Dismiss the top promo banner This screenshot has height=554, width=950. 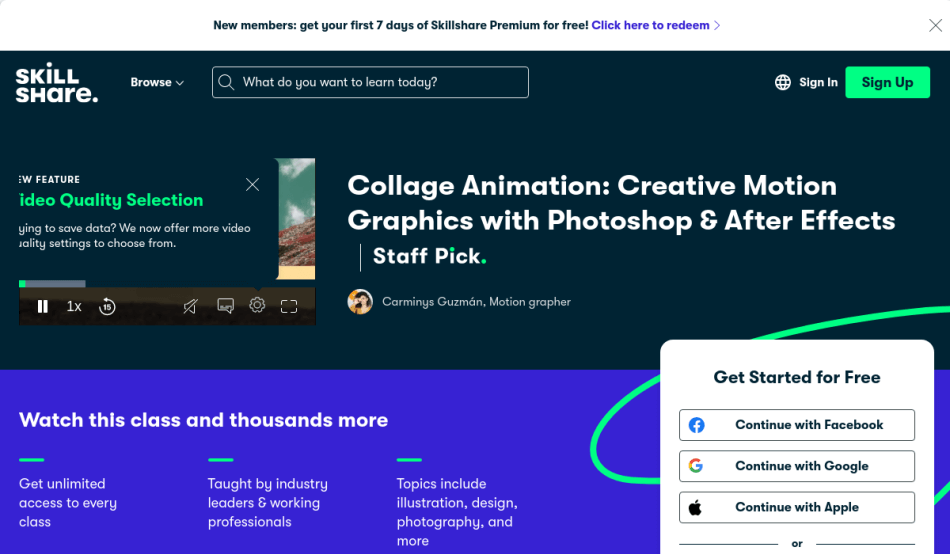pos(935,25)
